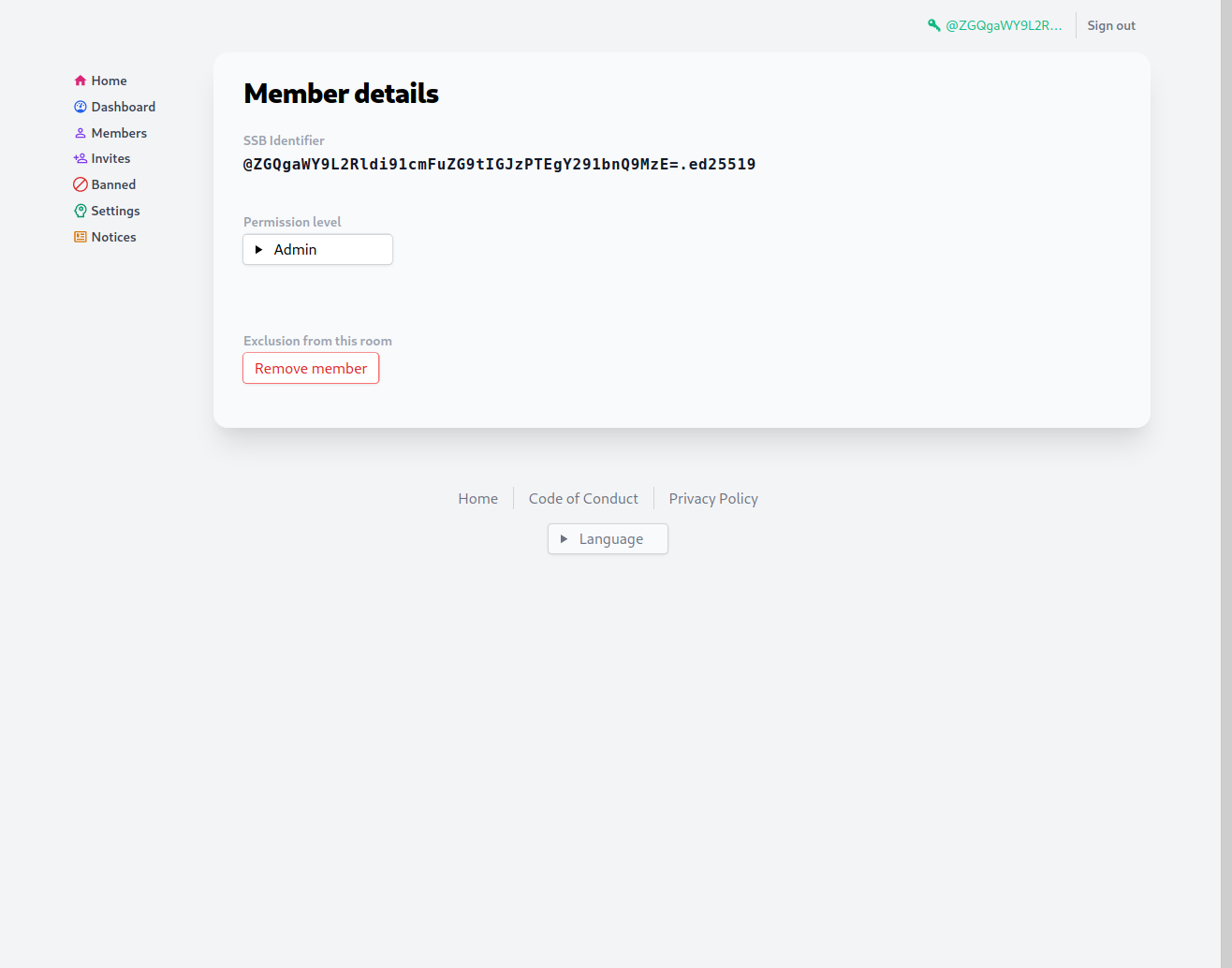
Task: Click the Remove member button
Action: [x=311, y=368]
